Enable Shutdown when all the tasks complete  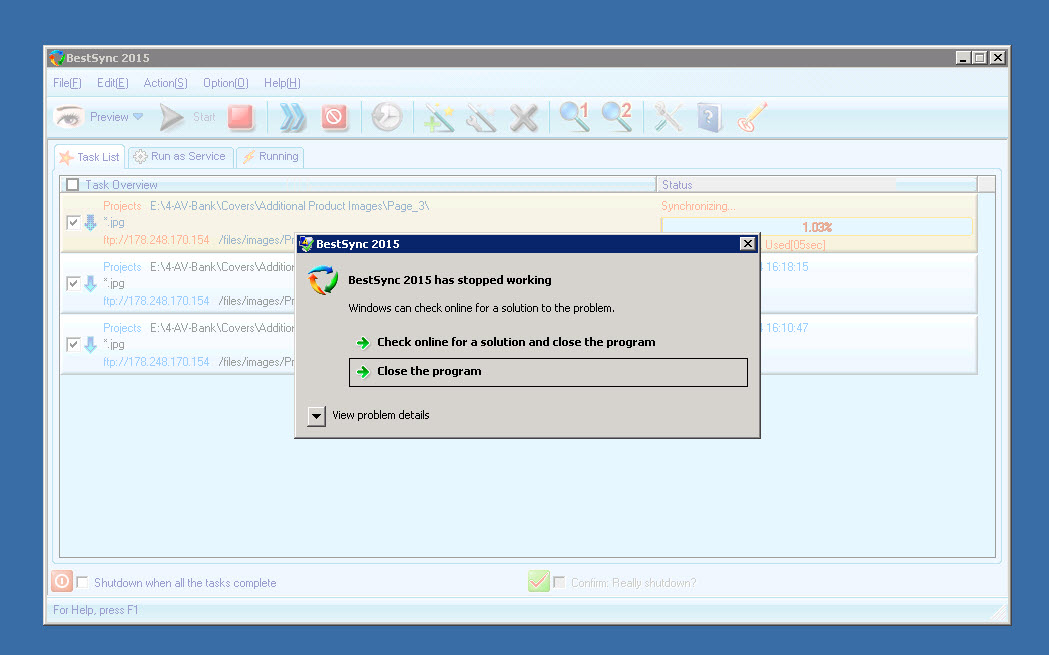click(x=82, y=582)
